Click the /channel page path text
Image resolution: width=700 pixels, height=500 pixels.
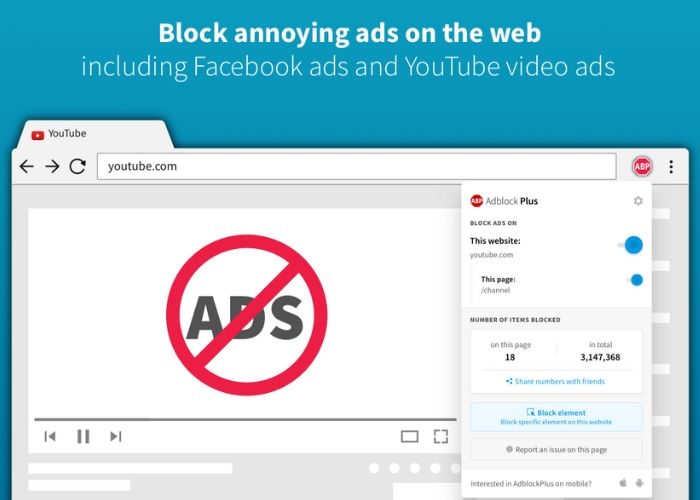495,290
